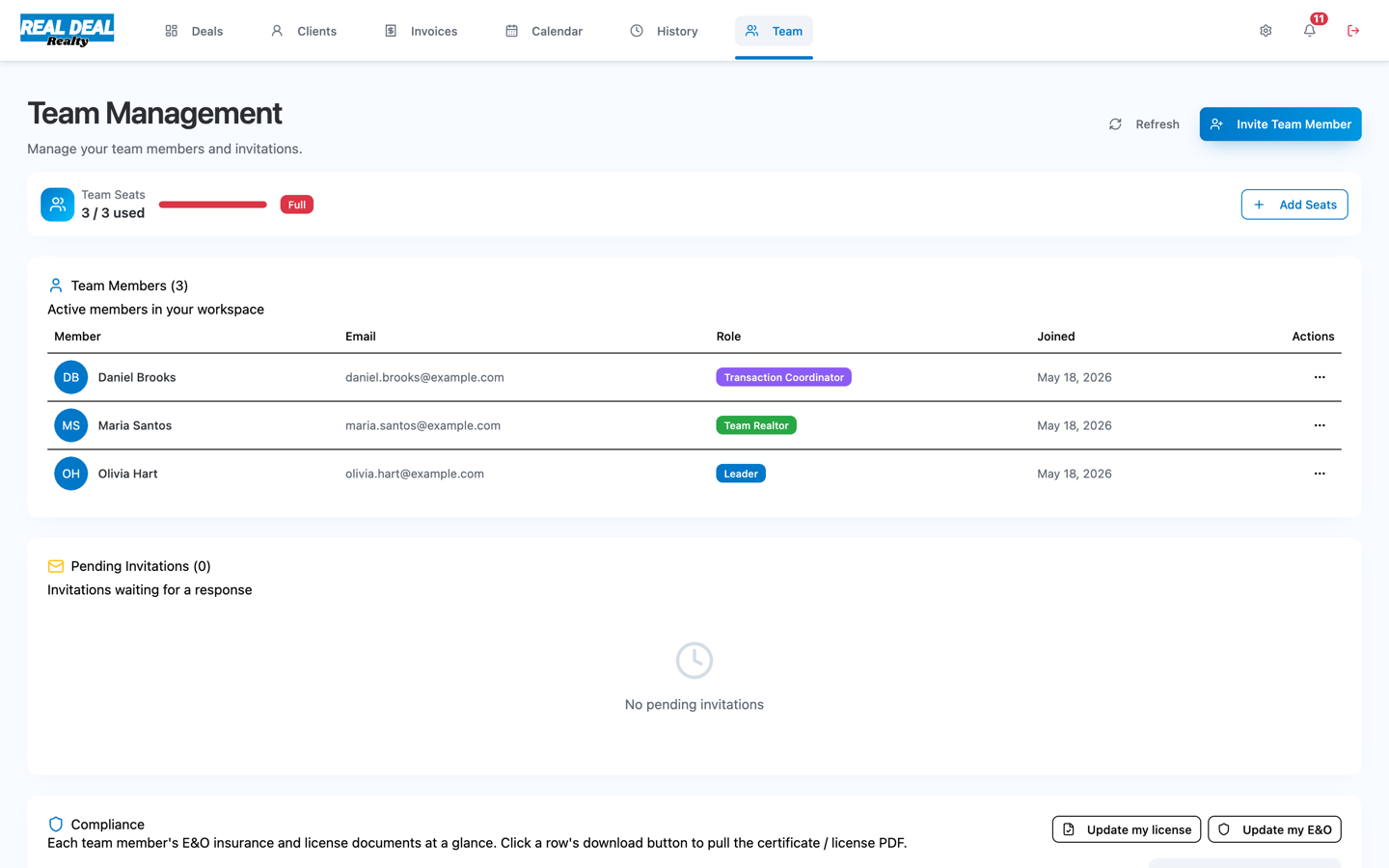Click the Team Realtor role badge
Viewport: 1389px width, 868px height.
[x=756, y=425]
